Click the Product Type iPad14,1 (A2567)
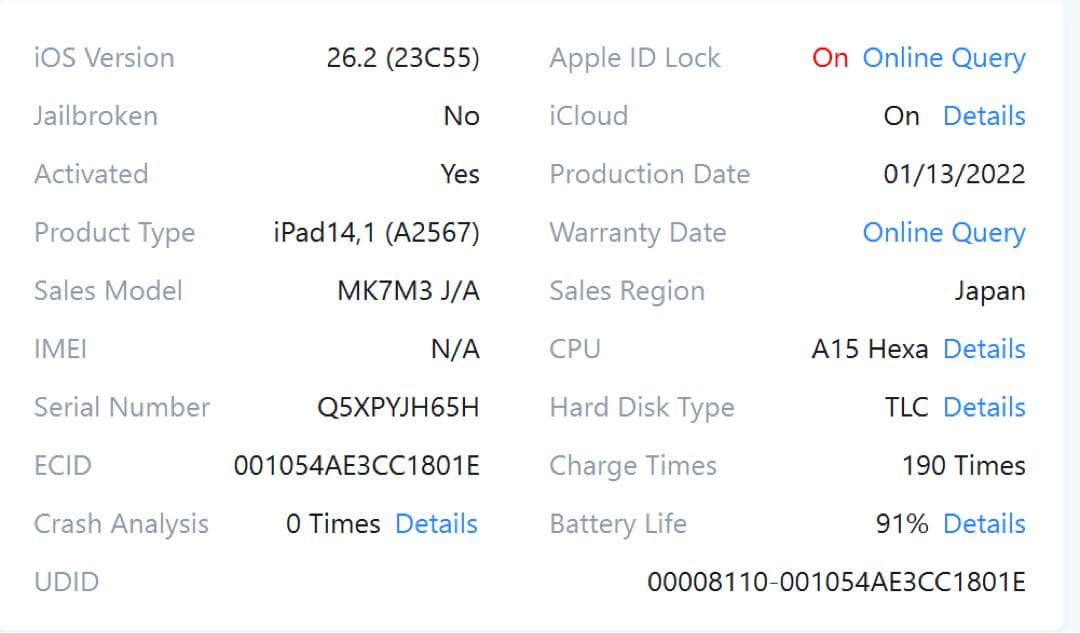Screen dimensions: 1080x633 click(x=378, y=232)
